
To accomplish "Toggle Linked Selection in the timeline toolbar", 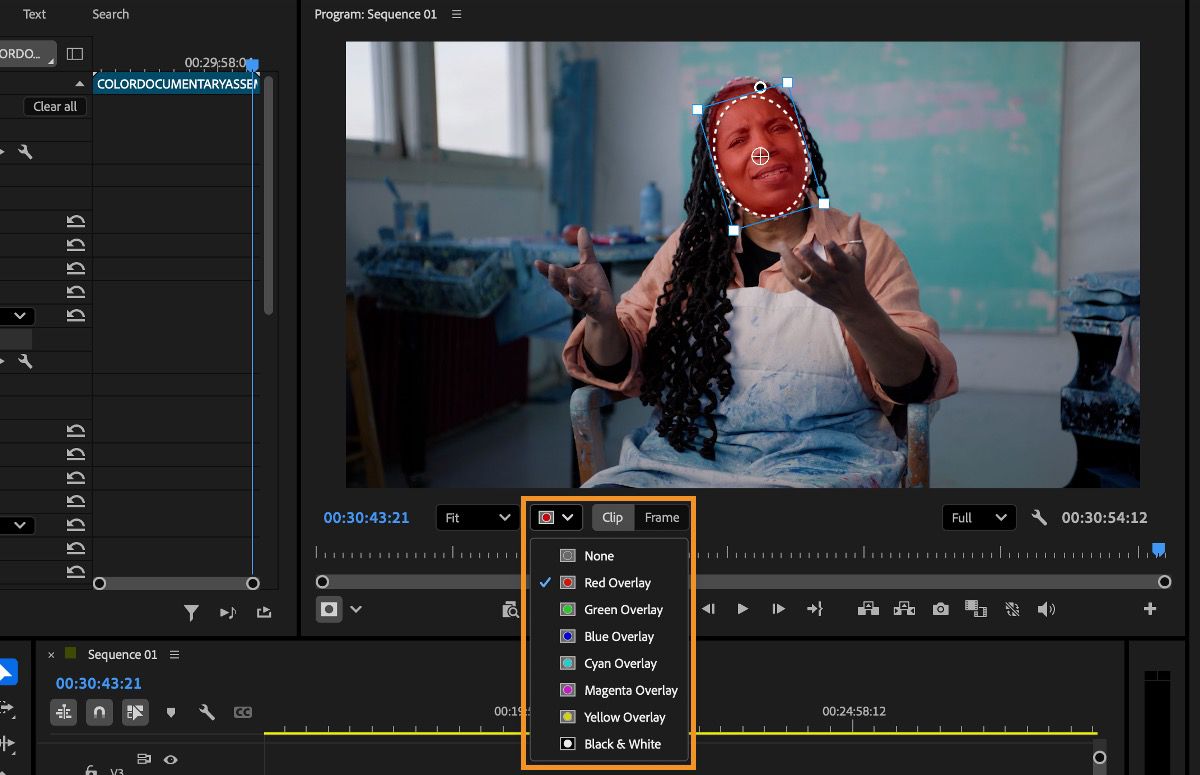I will coord(135,712).
